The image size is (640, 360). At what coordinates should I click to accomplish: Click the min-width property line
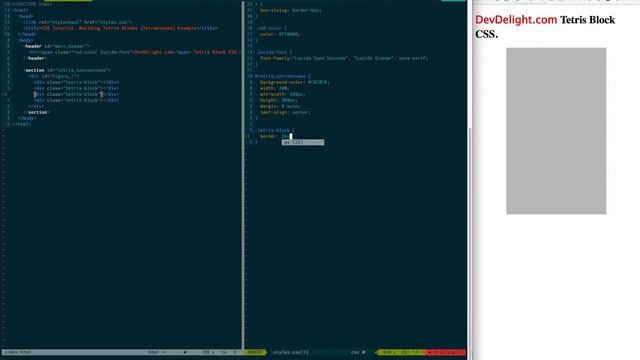[282, 94]
